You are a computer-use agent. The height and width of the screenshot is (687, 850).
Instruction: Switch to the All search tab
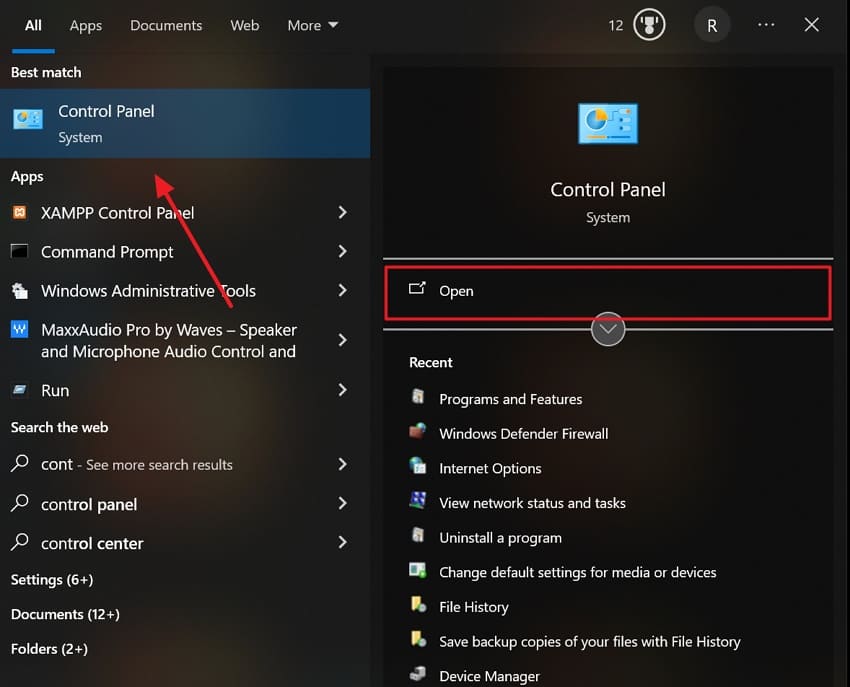coord(33,25)
